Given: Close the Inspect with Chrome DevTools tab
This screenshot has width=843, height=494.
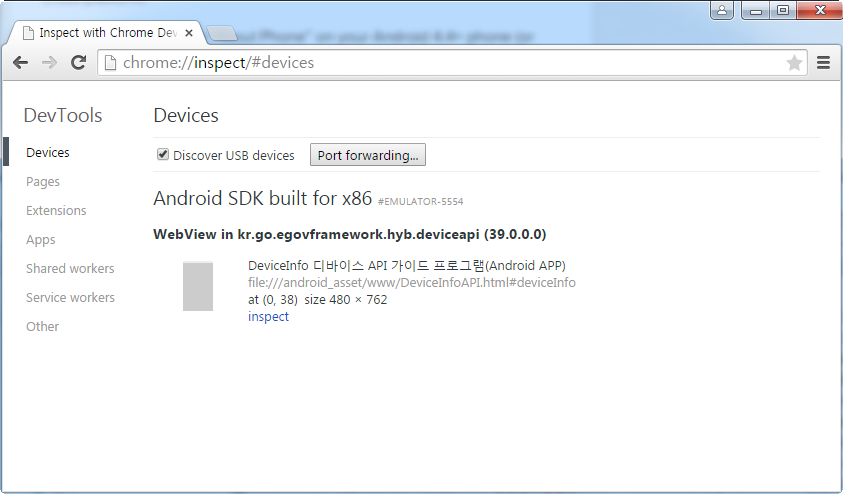Looking at the screenshot, I should click(x=189, y=33).
